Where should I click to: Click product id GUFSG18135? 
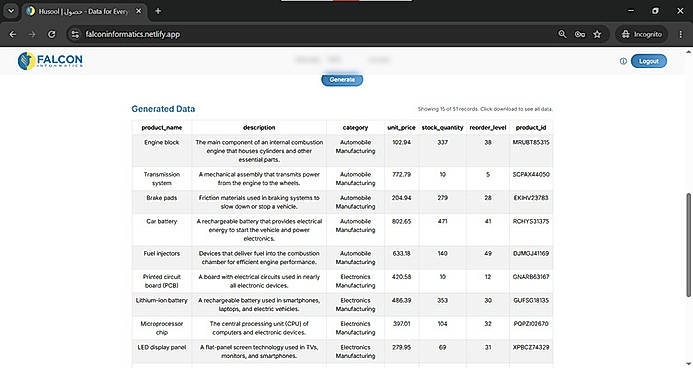(x=531, y=300)
